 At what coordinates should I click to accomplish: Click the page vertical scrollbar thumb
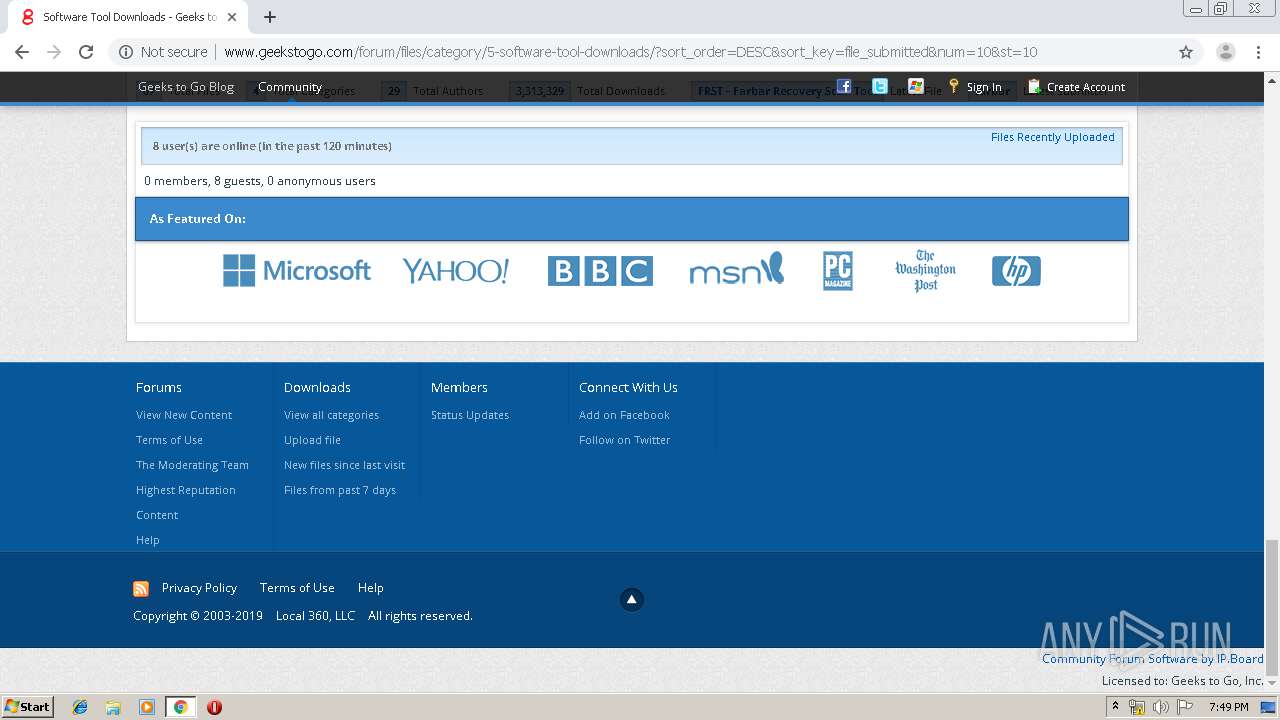pos(1272,608)
